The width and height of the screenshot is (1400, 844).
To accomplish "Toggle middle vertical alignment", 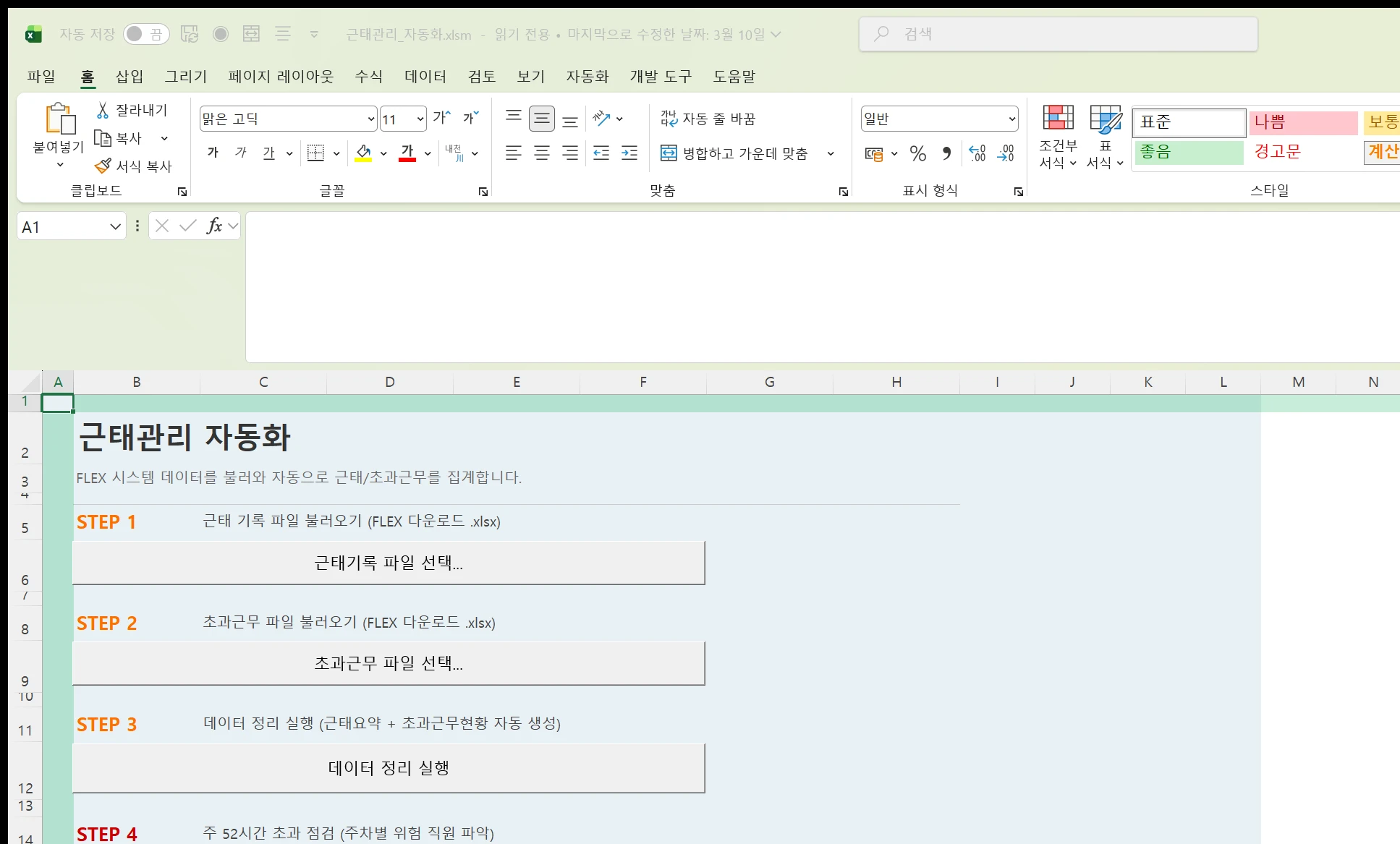I will click(x=542, y=119).
